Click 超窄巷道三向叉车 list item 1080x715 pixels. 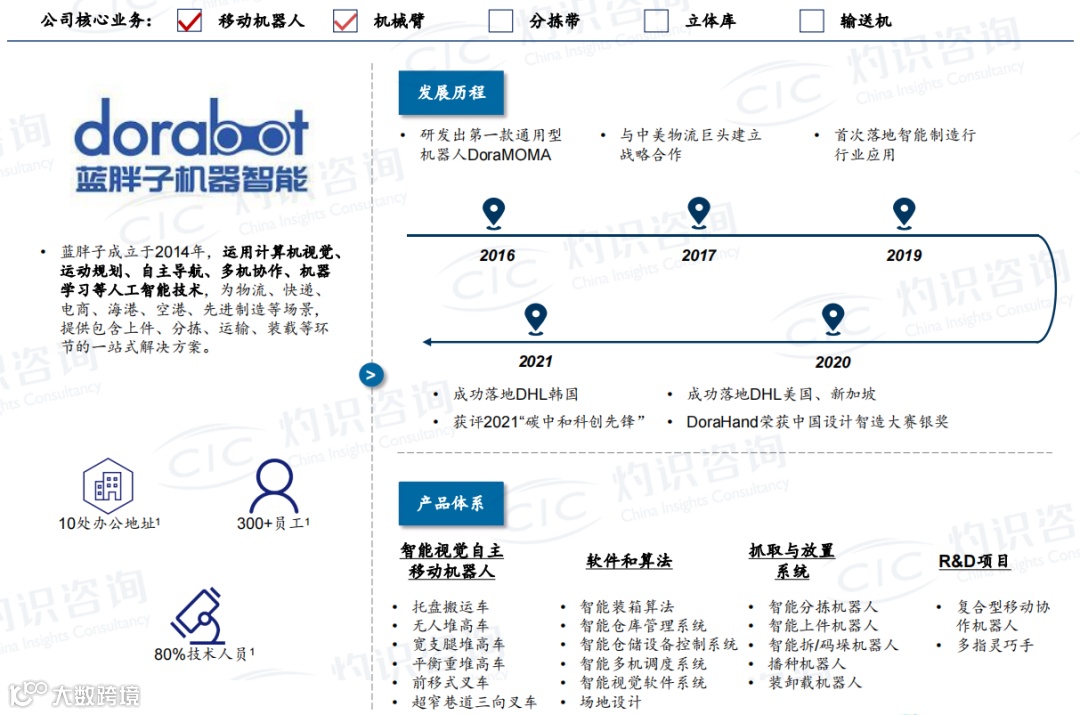pos(475,702)
